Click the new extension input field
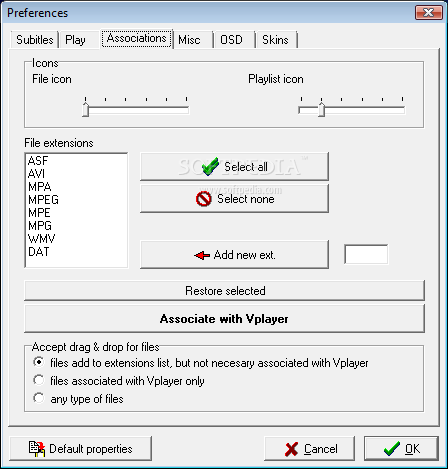The image size is (448, 469). coord(366,254)
